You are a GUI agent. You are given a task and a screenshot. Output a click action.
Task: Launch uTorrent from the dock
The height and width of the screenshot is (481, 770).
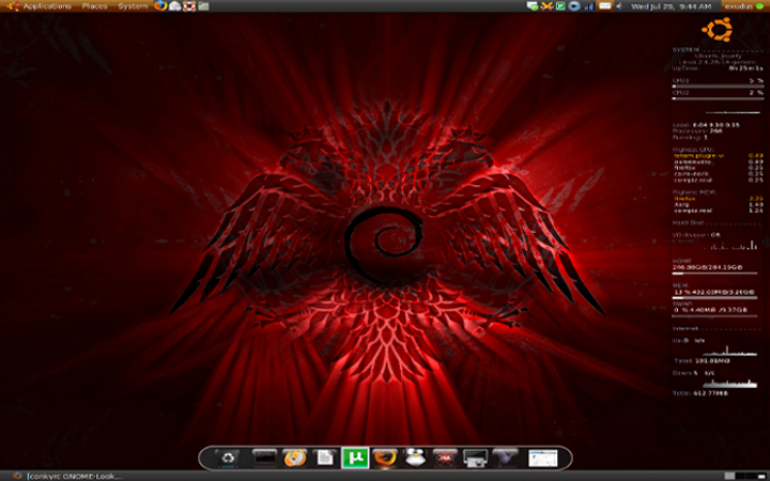[x=355, y=458]
